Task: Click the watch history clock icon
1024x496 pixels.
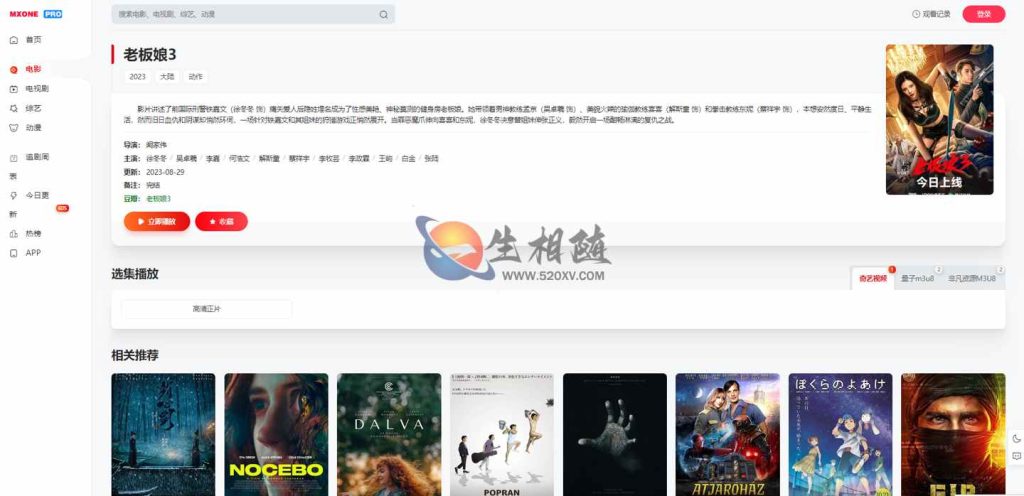Action: point(916,14)
